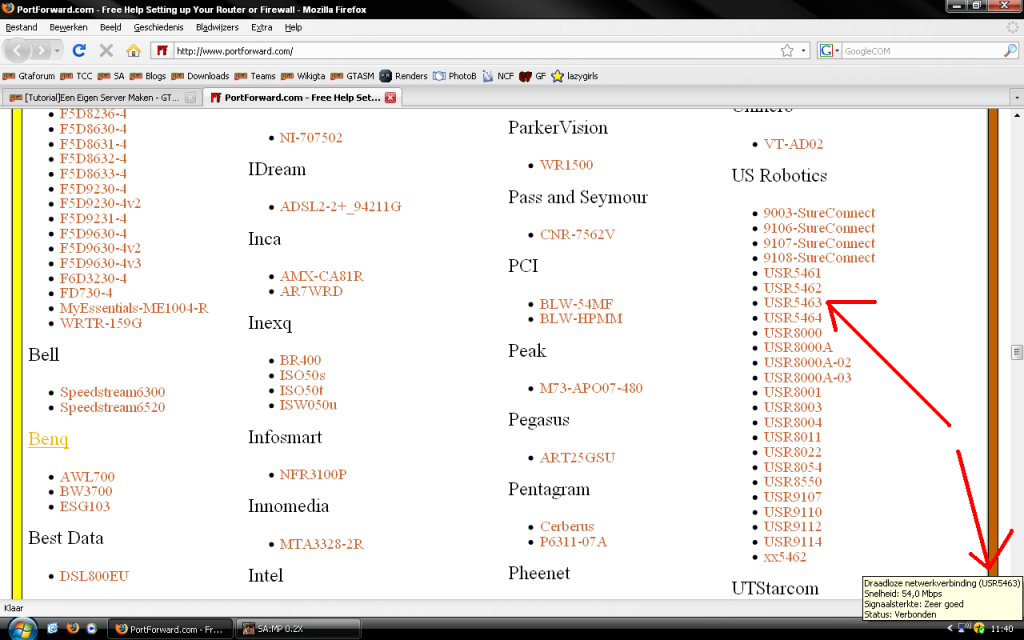Open the Help menu
Screen dimensions: 1024x640
[x=293, y=27]
